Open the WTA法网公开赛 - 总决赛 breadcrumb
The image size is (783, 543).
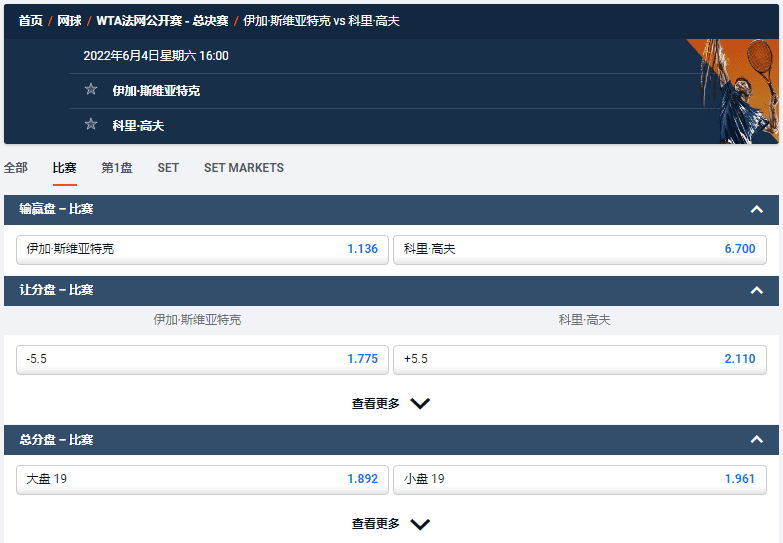click(x=162, y=20)
